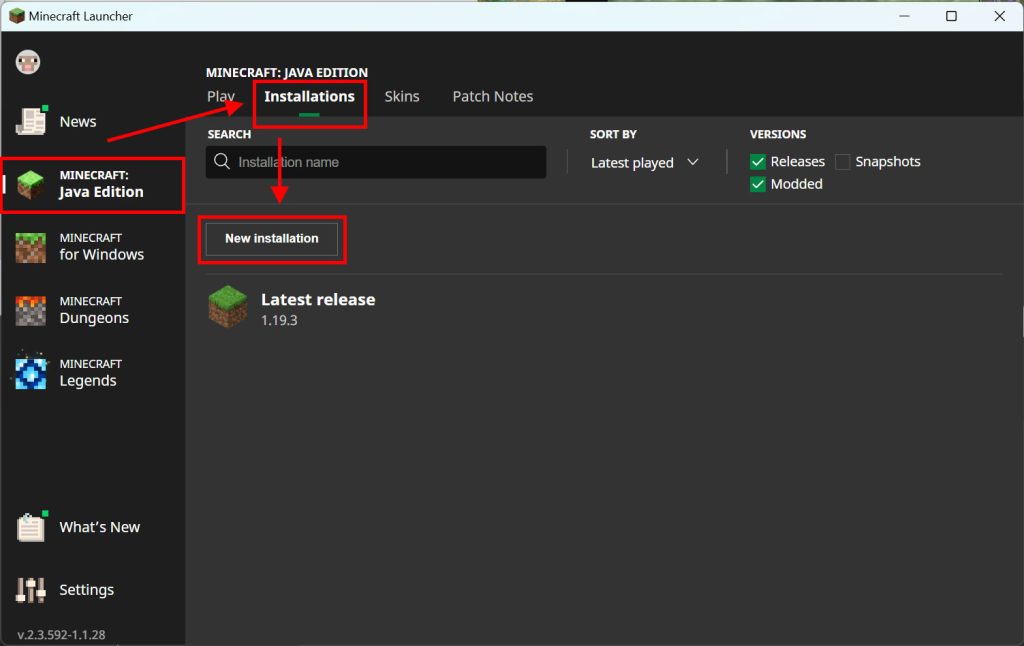
Task: Open Minecraft Dungeons icon
Action: [31, 310]
